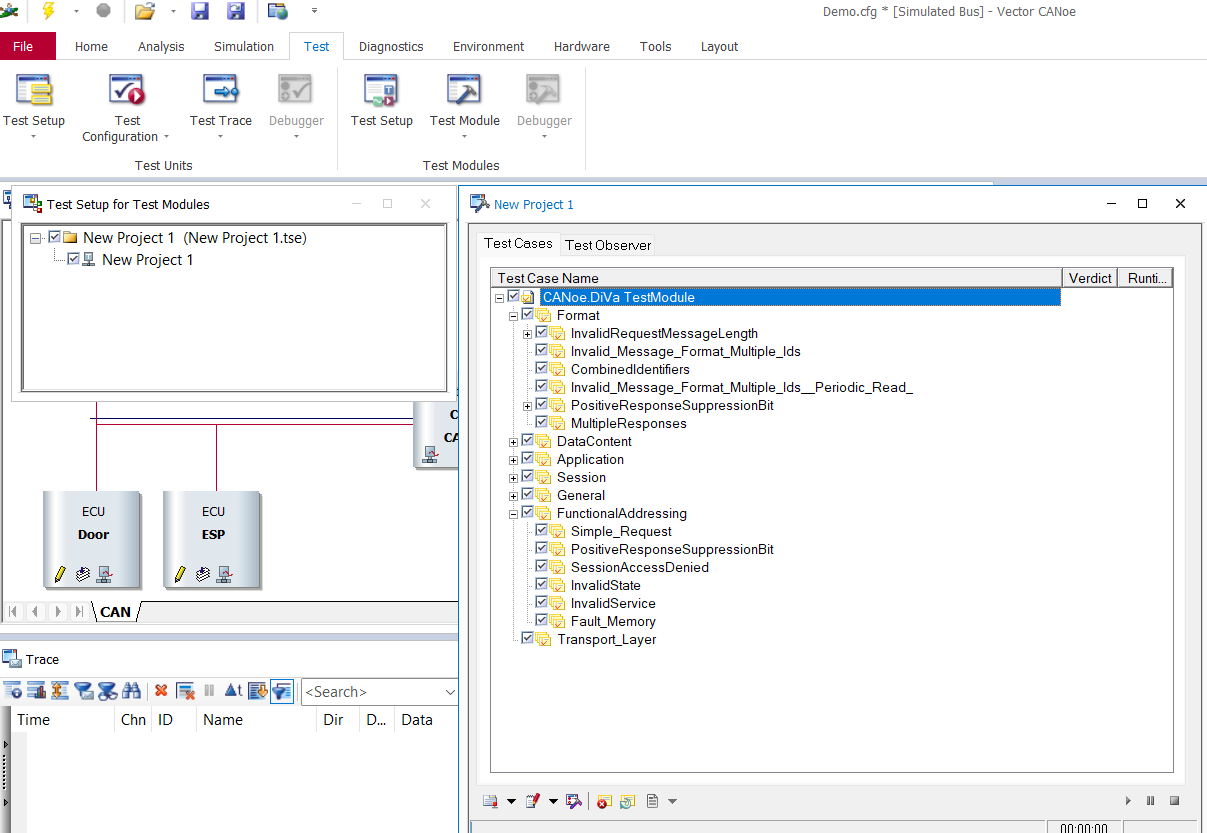Toggle the CombinedIdentifiers checkbox
The width and height of the screenshot is (1207, 833).
542,368
